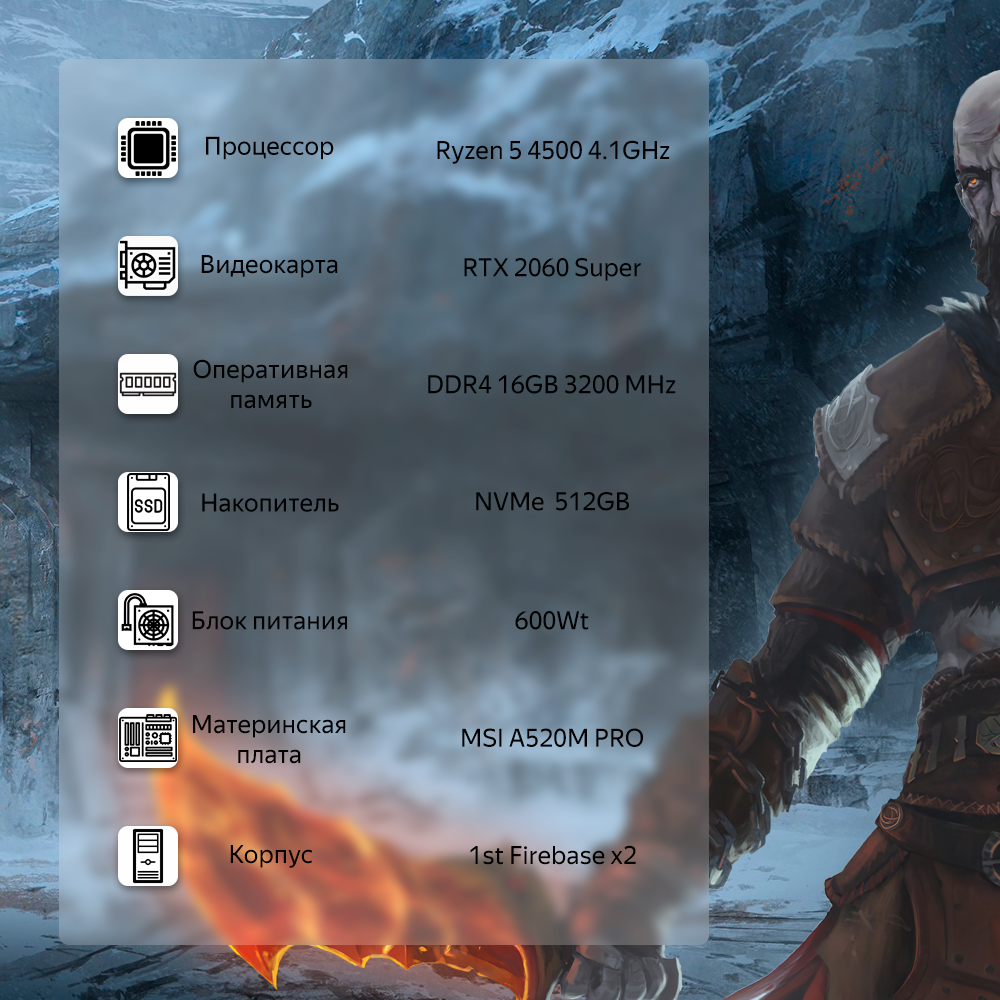Select DDR4 16GB 3200 MHz text
The width and height of the screenshot is (1000, 1000).
pyautogui.click(x=551, y=385)
